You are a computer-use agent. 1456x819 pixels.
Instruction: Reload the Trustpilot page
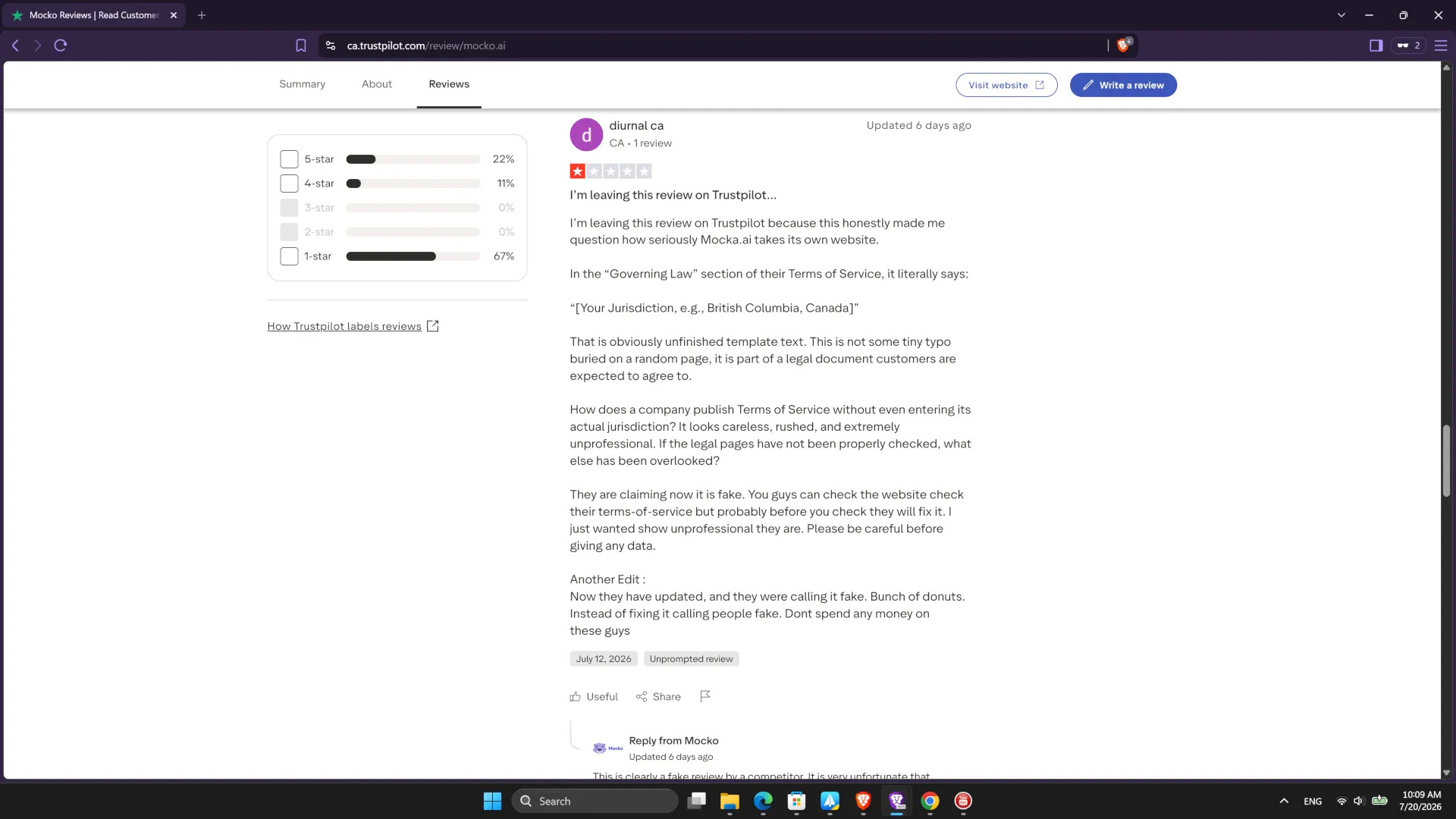click(x=61, y=45)
